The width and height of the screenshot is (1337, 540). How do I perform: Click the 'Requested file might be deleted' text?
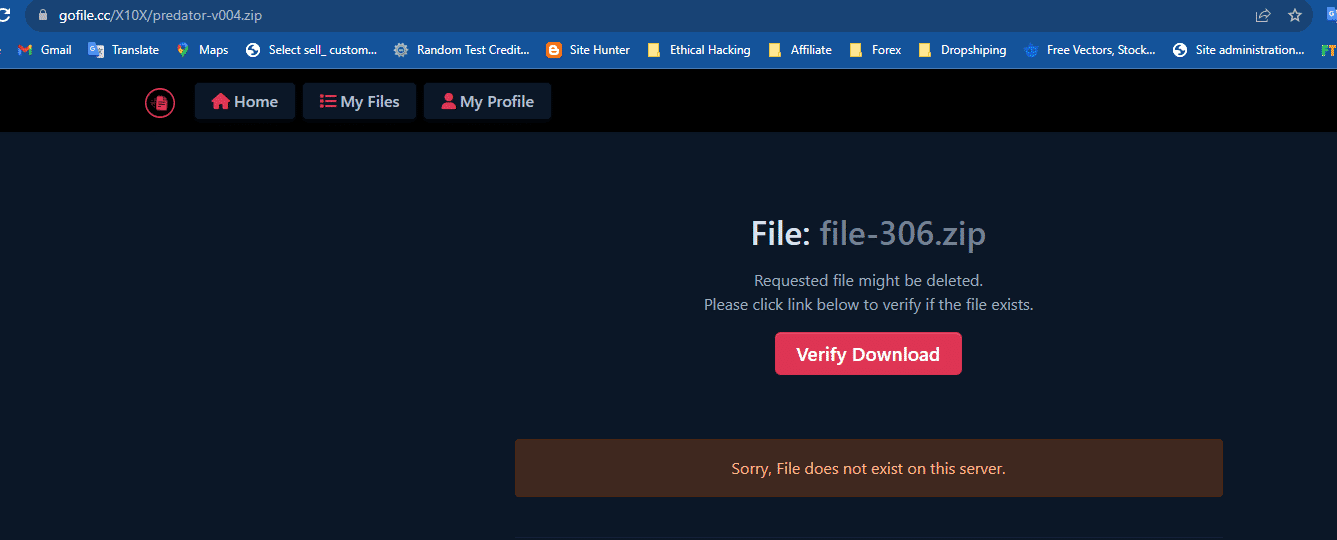pyautogui.click(x=868, y=281)
